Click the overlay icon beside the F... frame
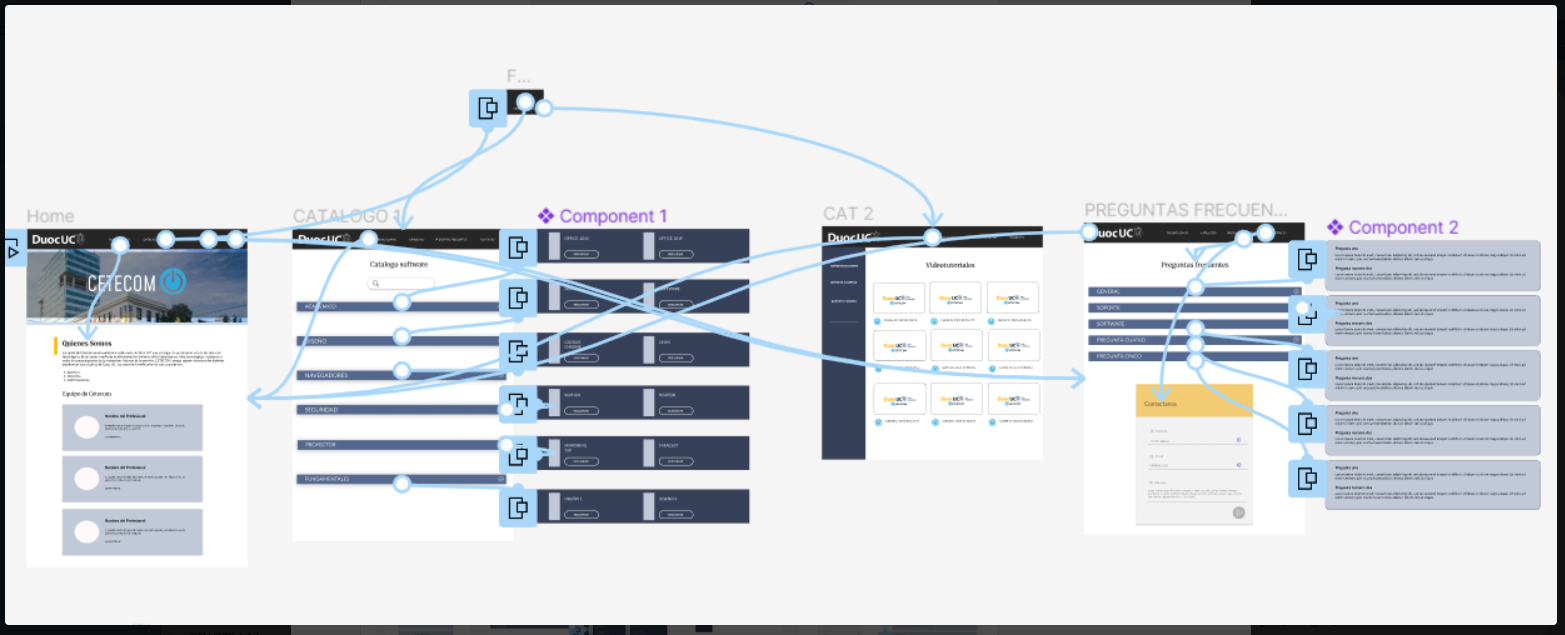Screen dimensions: 1565x635 (488, 108)
